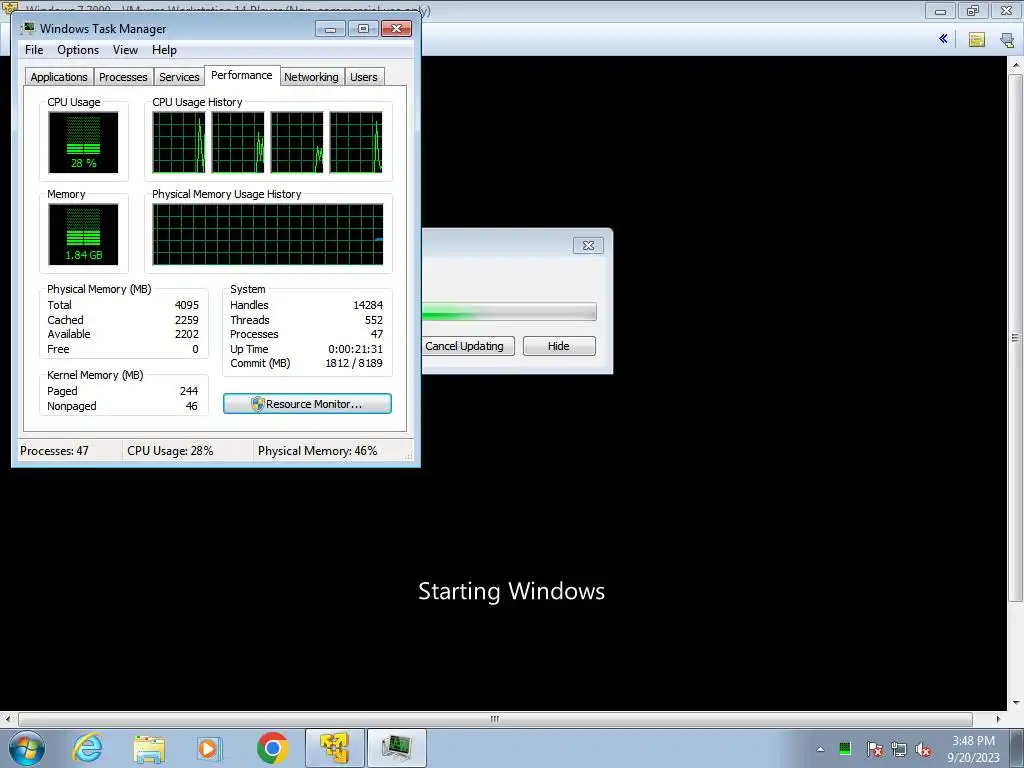Click the Physical Memory Usage History graph
The image size is (1024, 768).
tap(268, 234)
